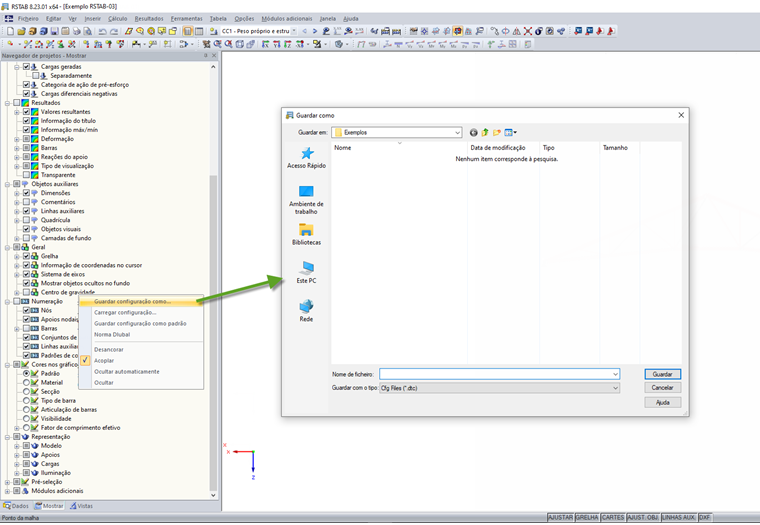
Task: Click the Ajuda button in dialog
Action: (663, 402)
